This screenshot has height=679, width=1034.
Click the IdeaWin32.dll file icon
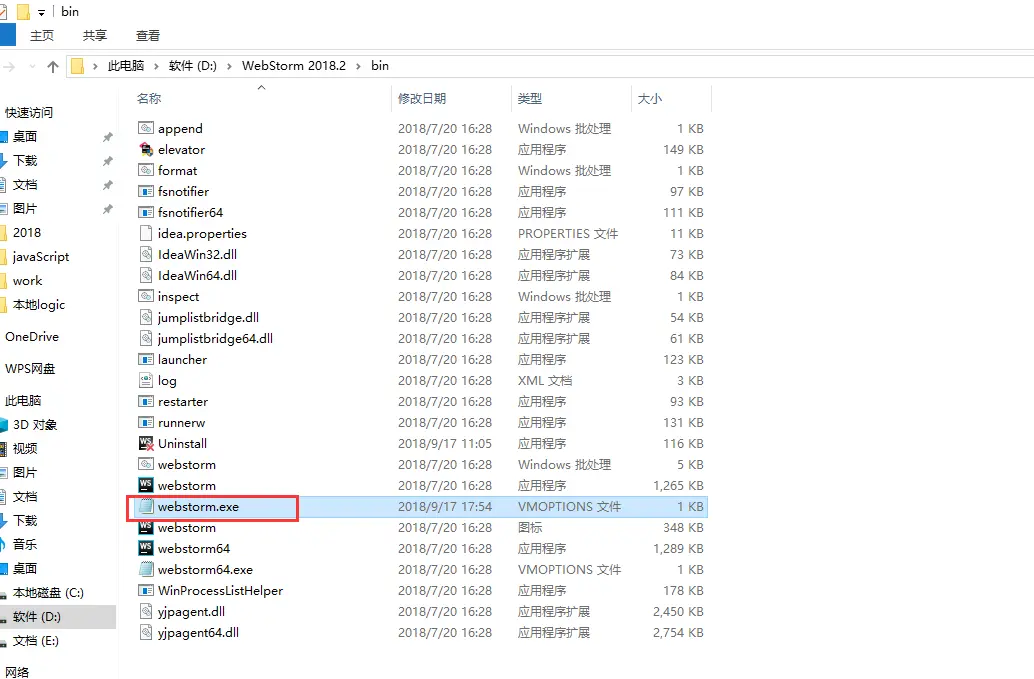pos(146,254)
